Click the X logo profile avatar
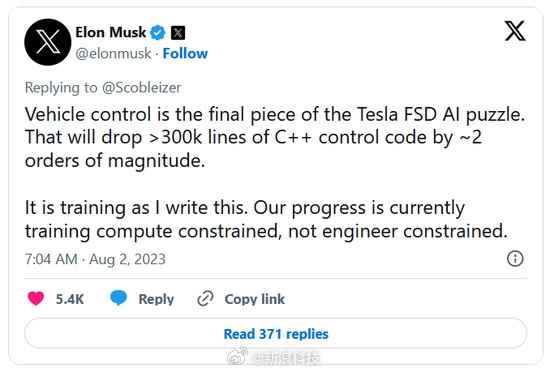Screen dimensions: 550x372 [x=48, y=42]
